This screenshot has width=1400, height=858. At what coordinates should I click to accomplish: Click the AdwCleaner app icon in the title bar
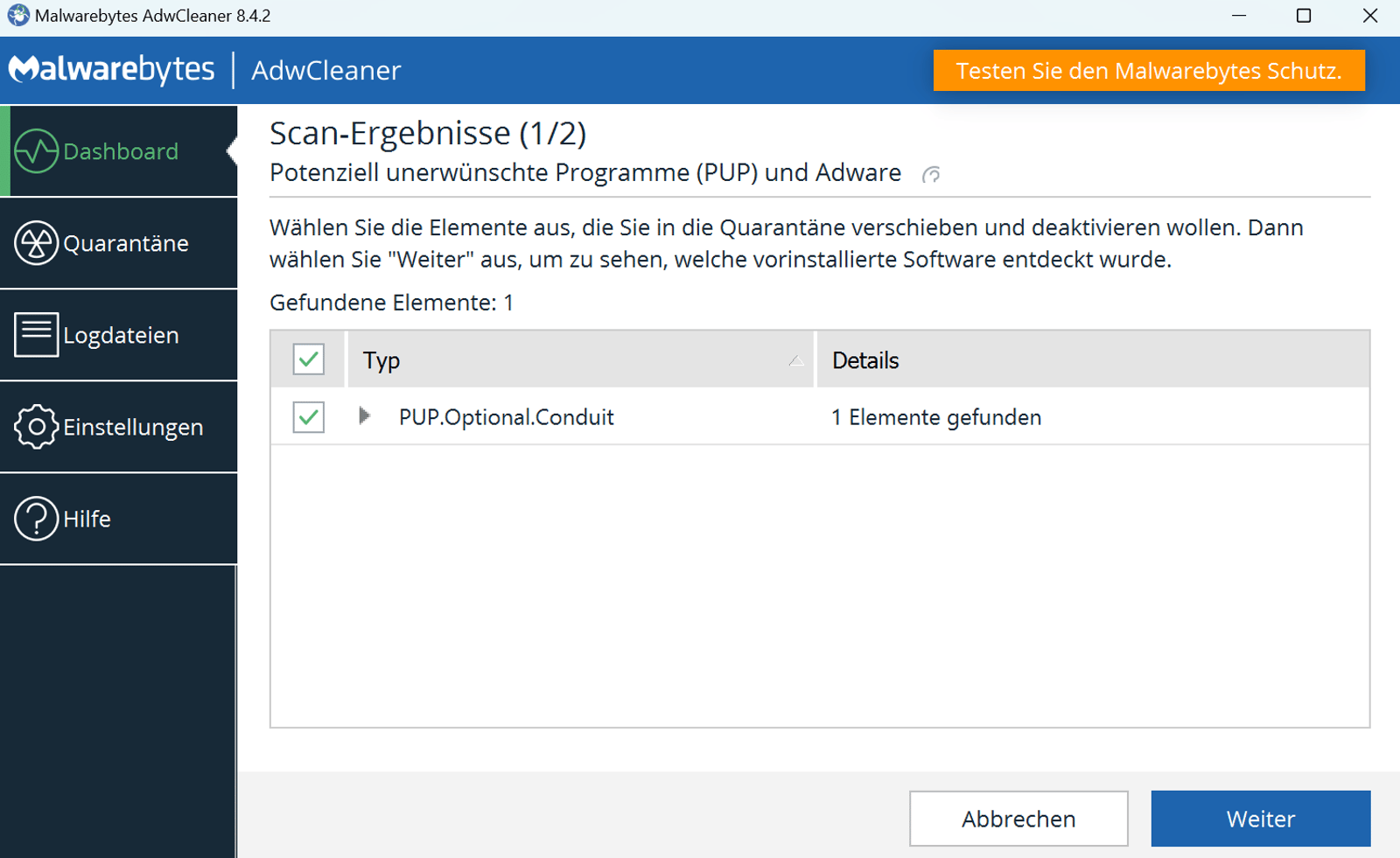(x=15, y=15)
